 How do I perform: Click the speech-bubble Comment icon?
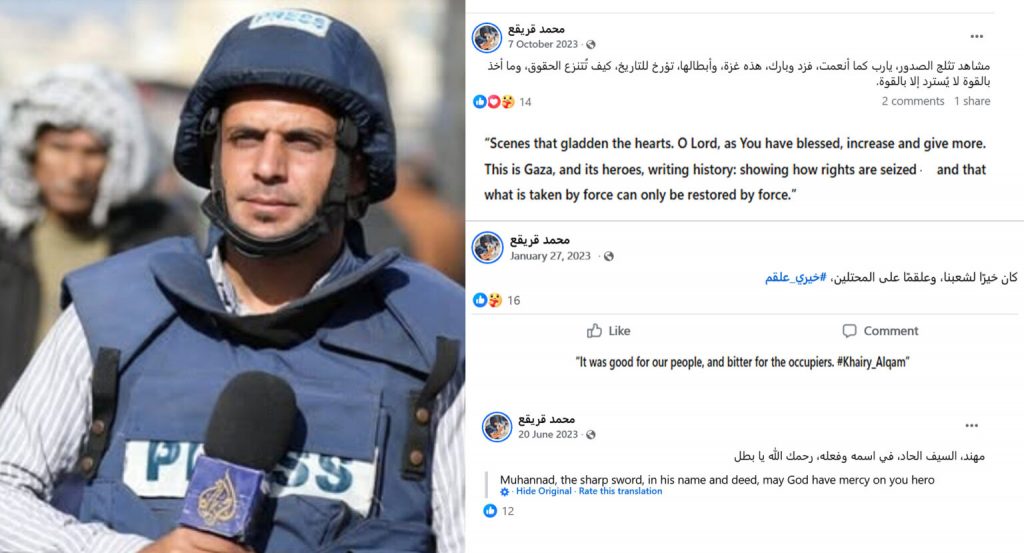(849, 331)
